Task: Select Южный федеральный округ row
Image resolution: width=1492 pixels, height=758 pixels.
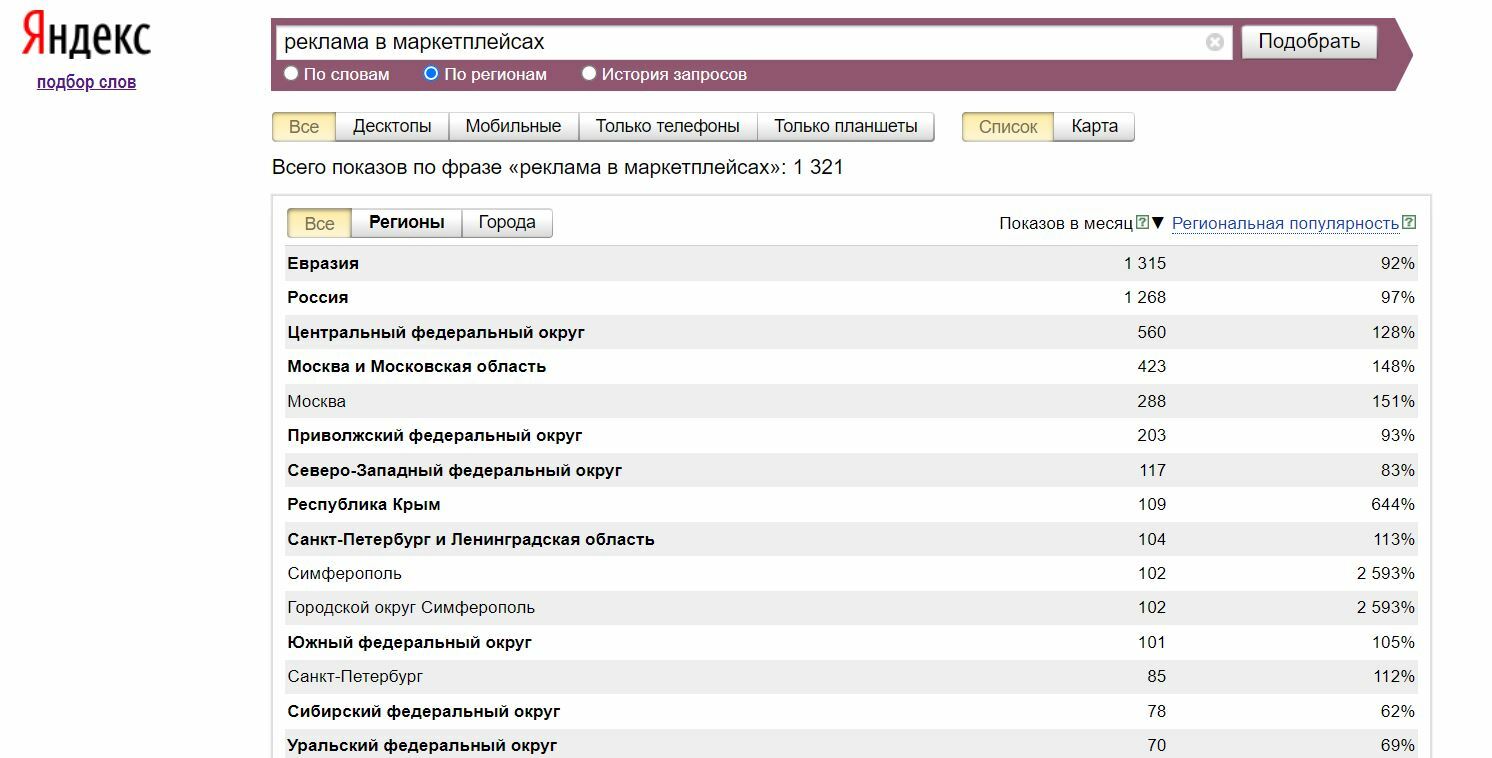Action: 851,643
